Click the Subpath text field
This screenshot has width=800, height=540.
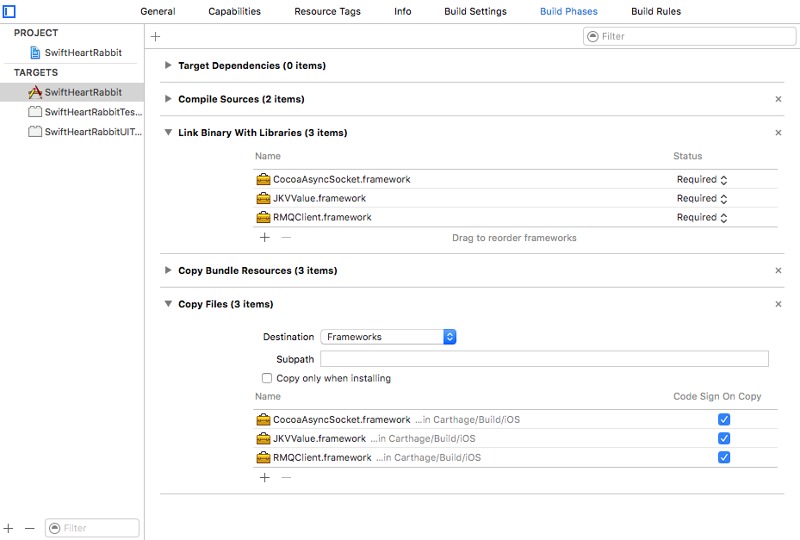(x=544, y=359)
